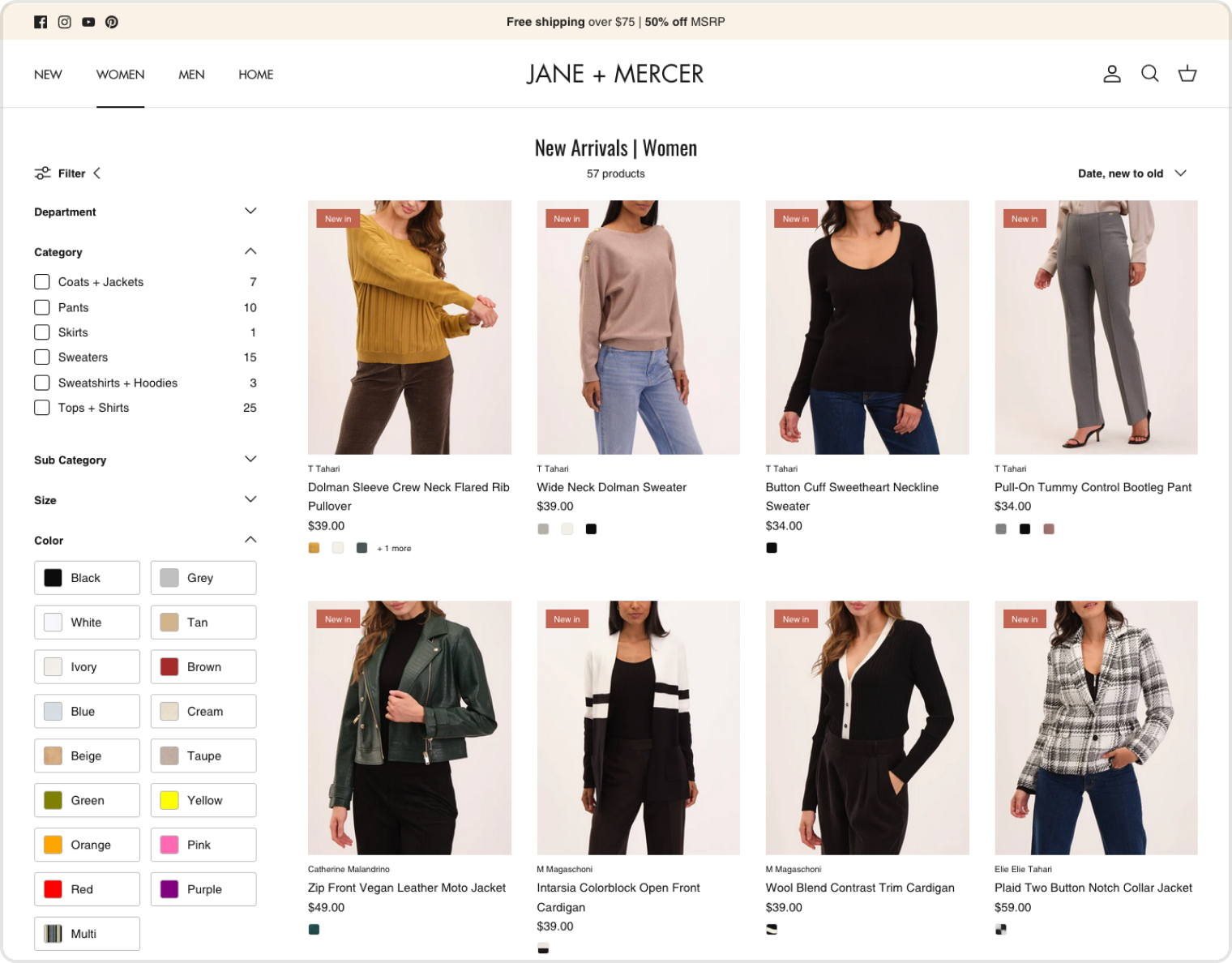The height and width of the screenshot is (963, 1232).
Task: Open Pull-On Tummy Control Bootleg Pant
Action: click(x=1093, y=487)
